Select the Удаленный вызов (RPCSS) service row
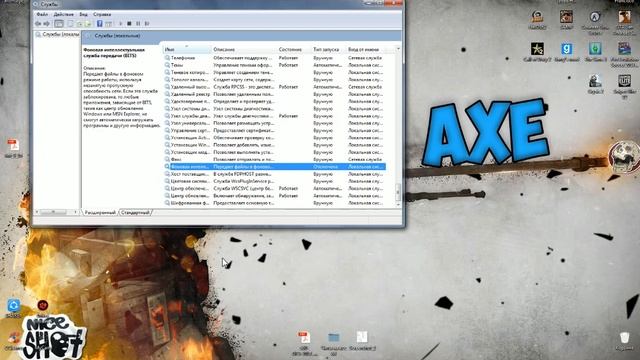Screen dimensions: 640x360 point(274,87)
